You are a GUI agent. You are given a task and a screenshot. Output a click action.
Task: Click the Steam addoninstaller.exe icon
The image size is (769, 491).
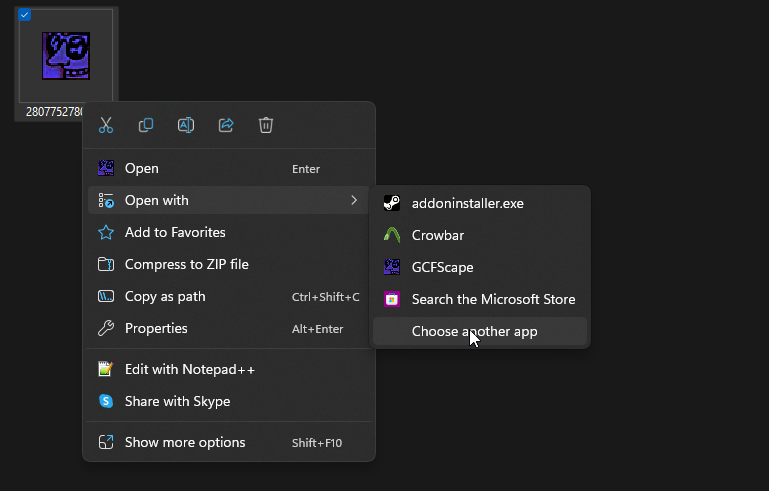[x=392, y=203]
